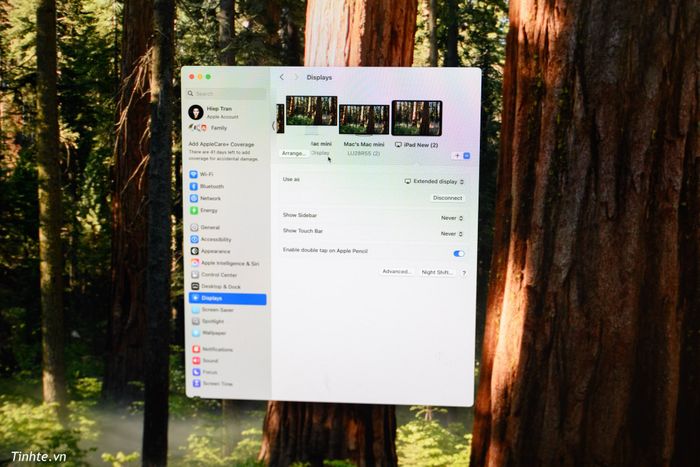Screen dimensions: 700x467
Task: Open the Energy settings icon
Action: click(194, 210)
